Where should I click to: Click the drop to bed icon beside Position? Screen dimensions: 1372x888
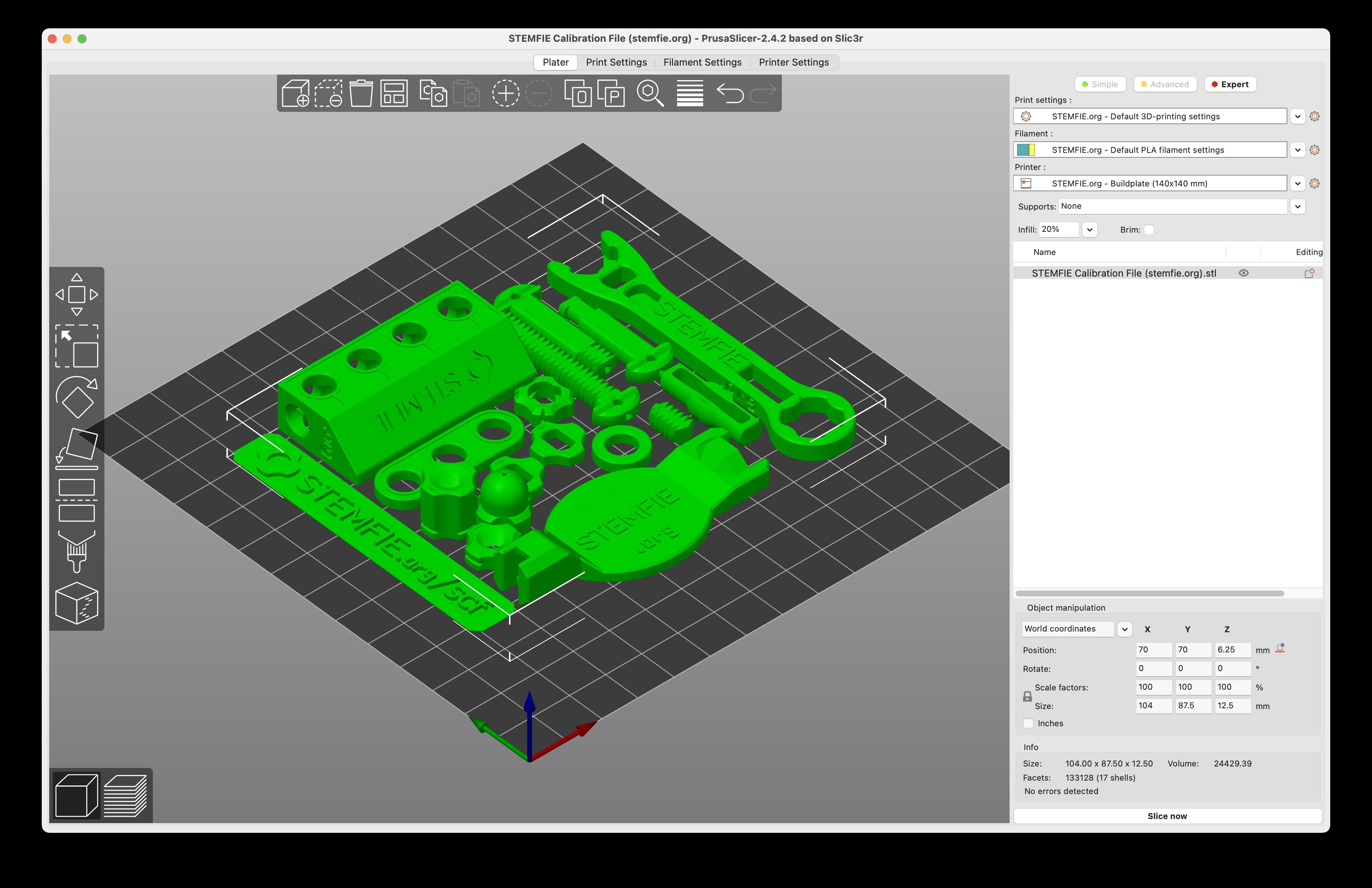click(x=1280, y=649)
